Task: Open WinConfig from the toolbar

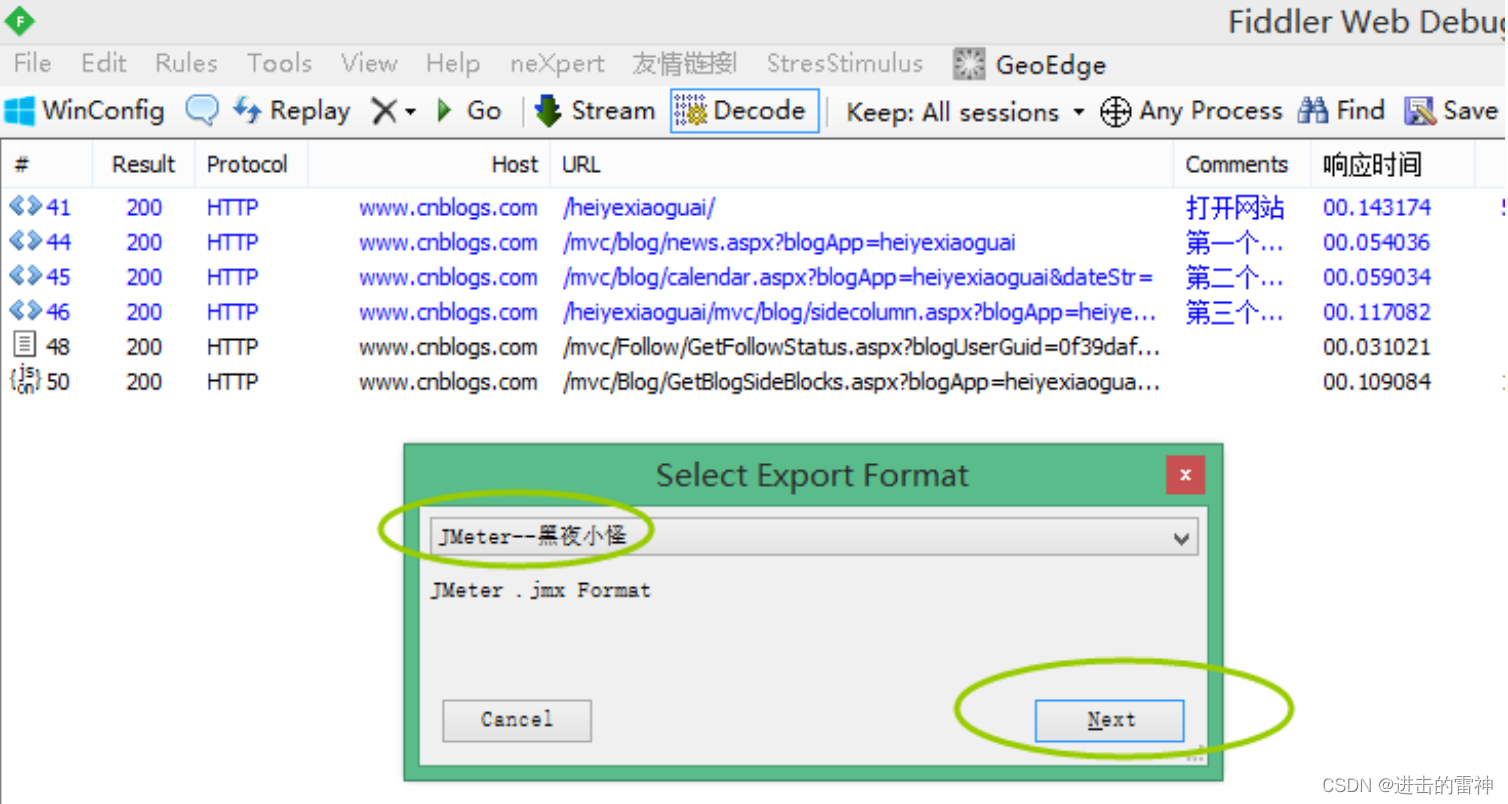Action: (85, 110)
